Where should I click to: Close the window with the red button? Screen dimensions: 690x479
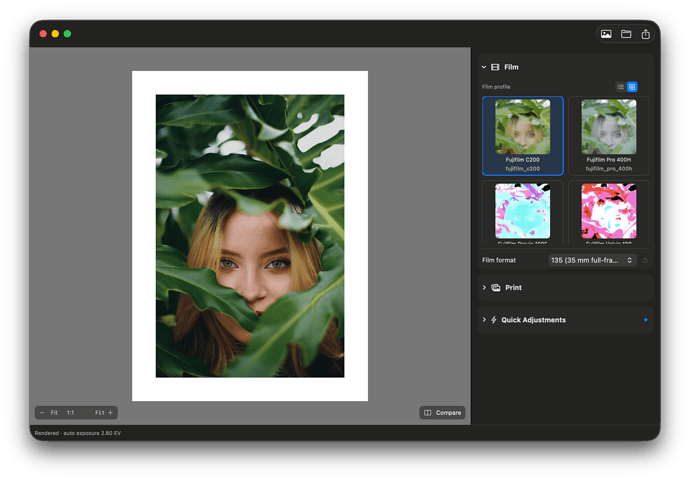pyautogui.click(x=43, y=34)
